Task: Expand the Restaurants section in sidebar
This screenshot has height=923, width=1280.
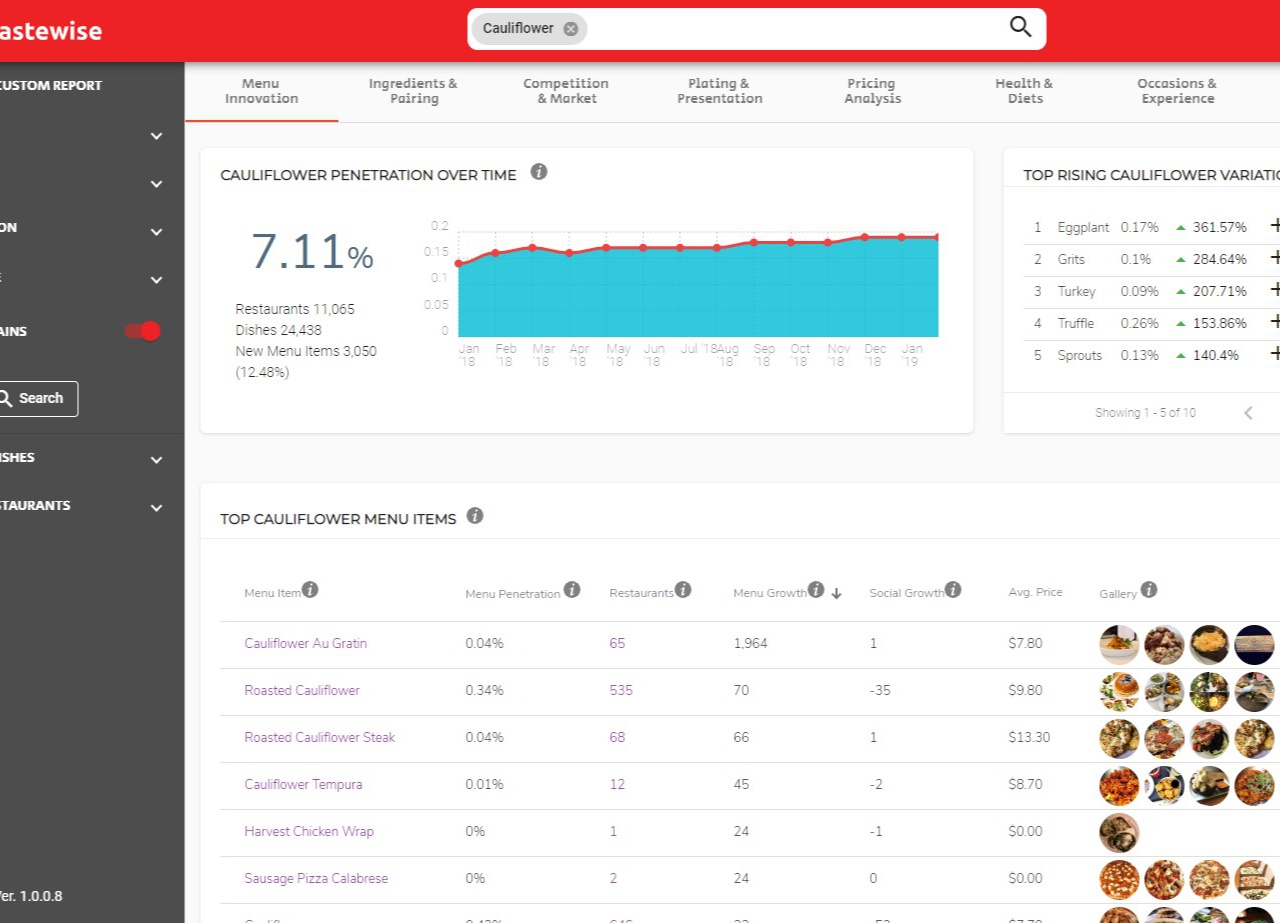Action: pyautogui.click(x=156, y=508)
